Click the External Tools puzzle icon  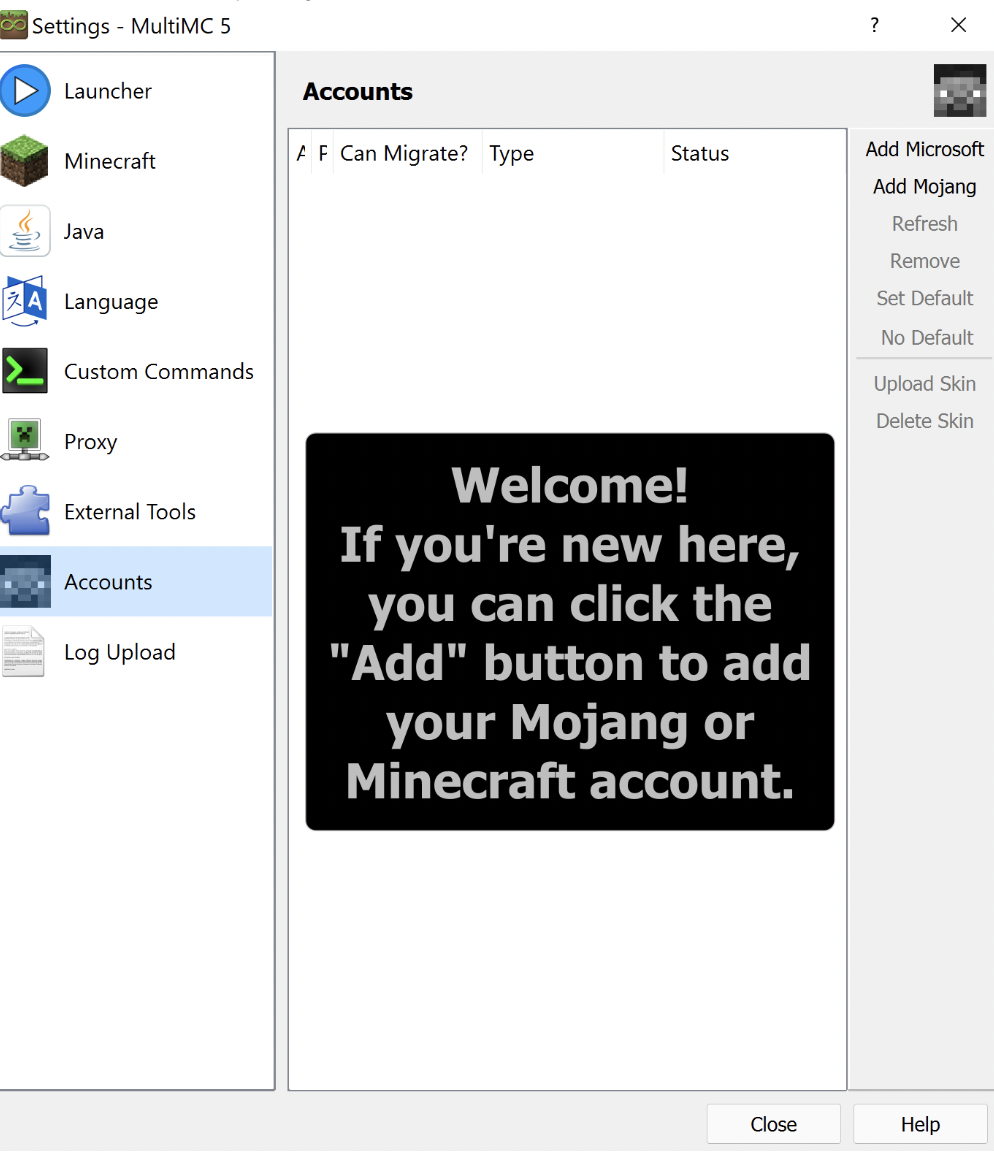[x=25, y=511]
